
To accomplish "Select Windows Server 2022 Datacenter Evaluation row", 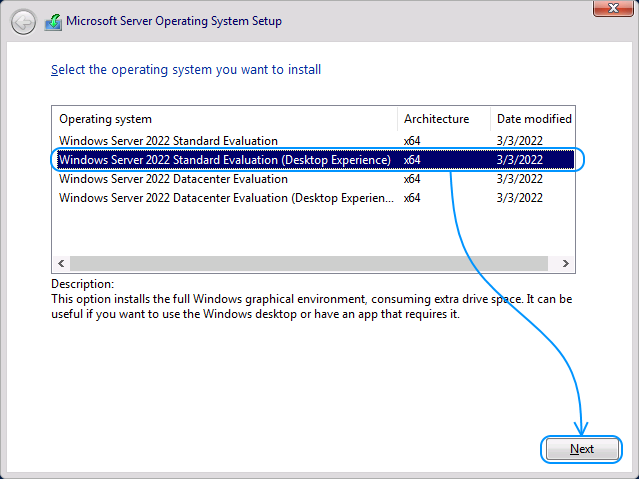I will click(313, 179).
